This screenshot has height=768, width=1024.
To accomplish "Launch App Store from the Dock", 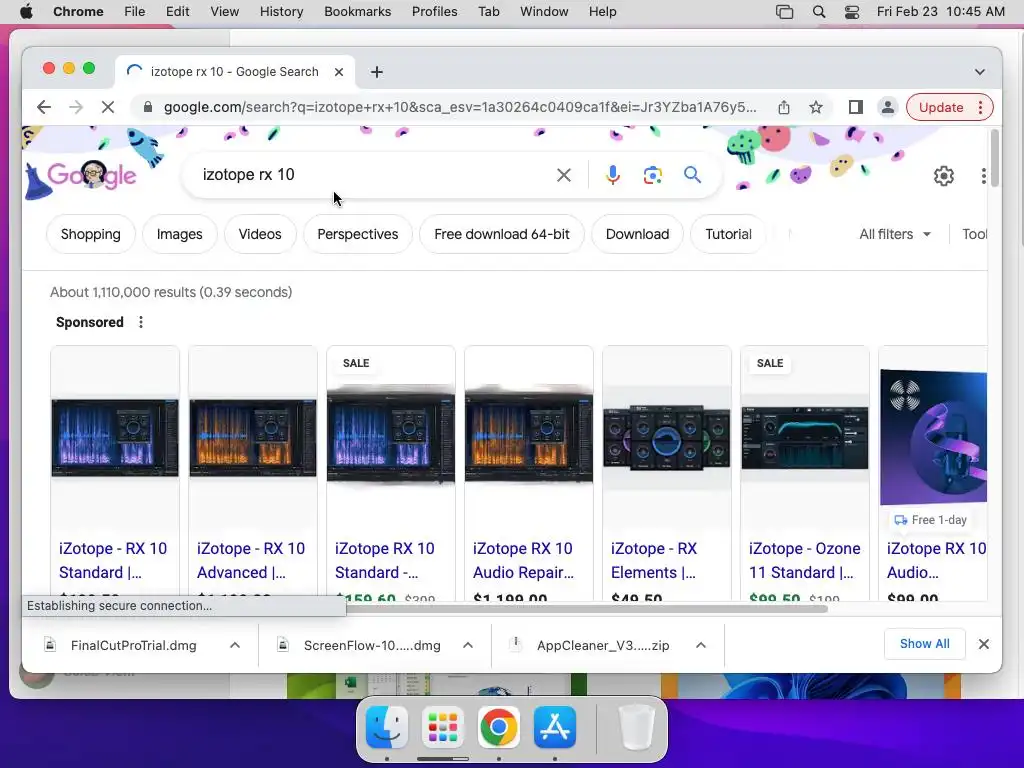I will 554,727.
